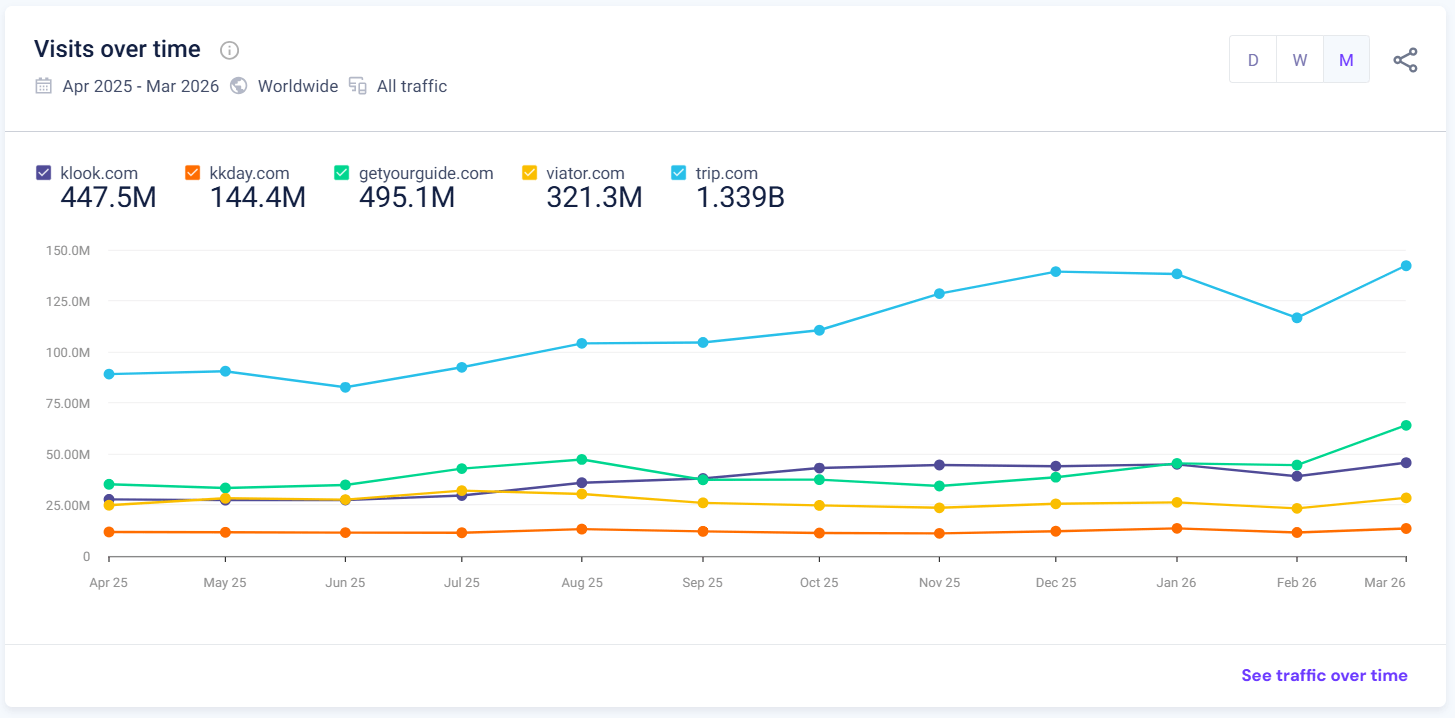
Task: Open the share icon menu
Action: tap(1405, 60)
